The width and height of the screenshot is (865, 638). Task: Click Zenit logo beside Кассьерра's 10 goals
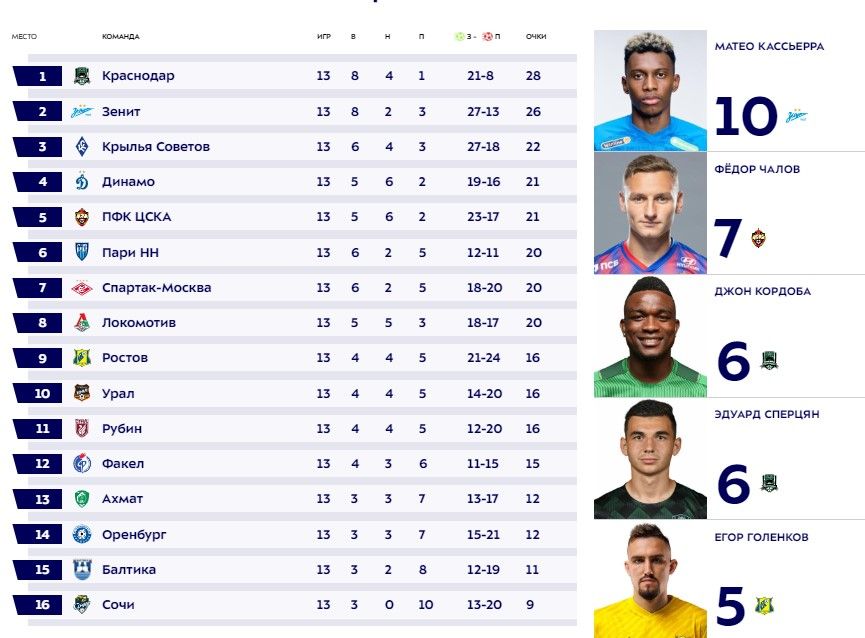coord(796,116)
